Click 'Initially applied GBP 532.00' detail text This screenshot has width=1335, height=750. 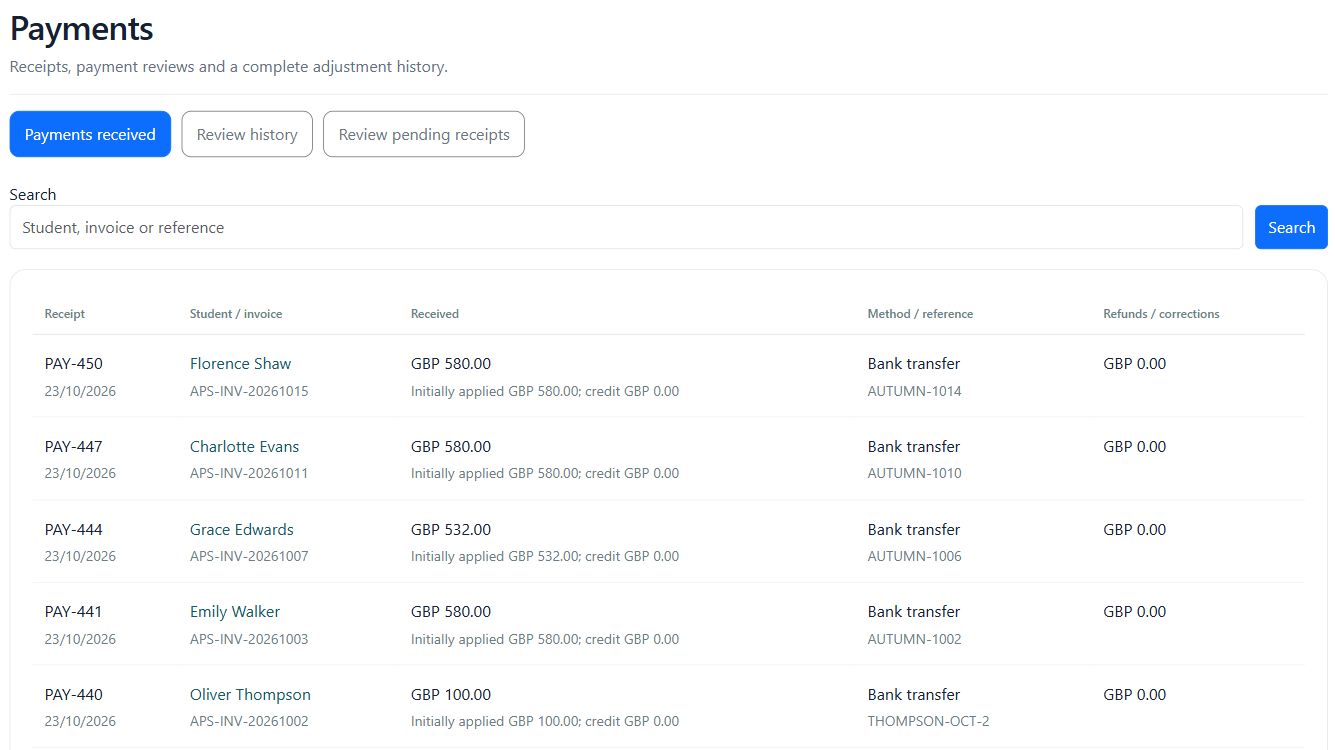[x=495, y=556]
